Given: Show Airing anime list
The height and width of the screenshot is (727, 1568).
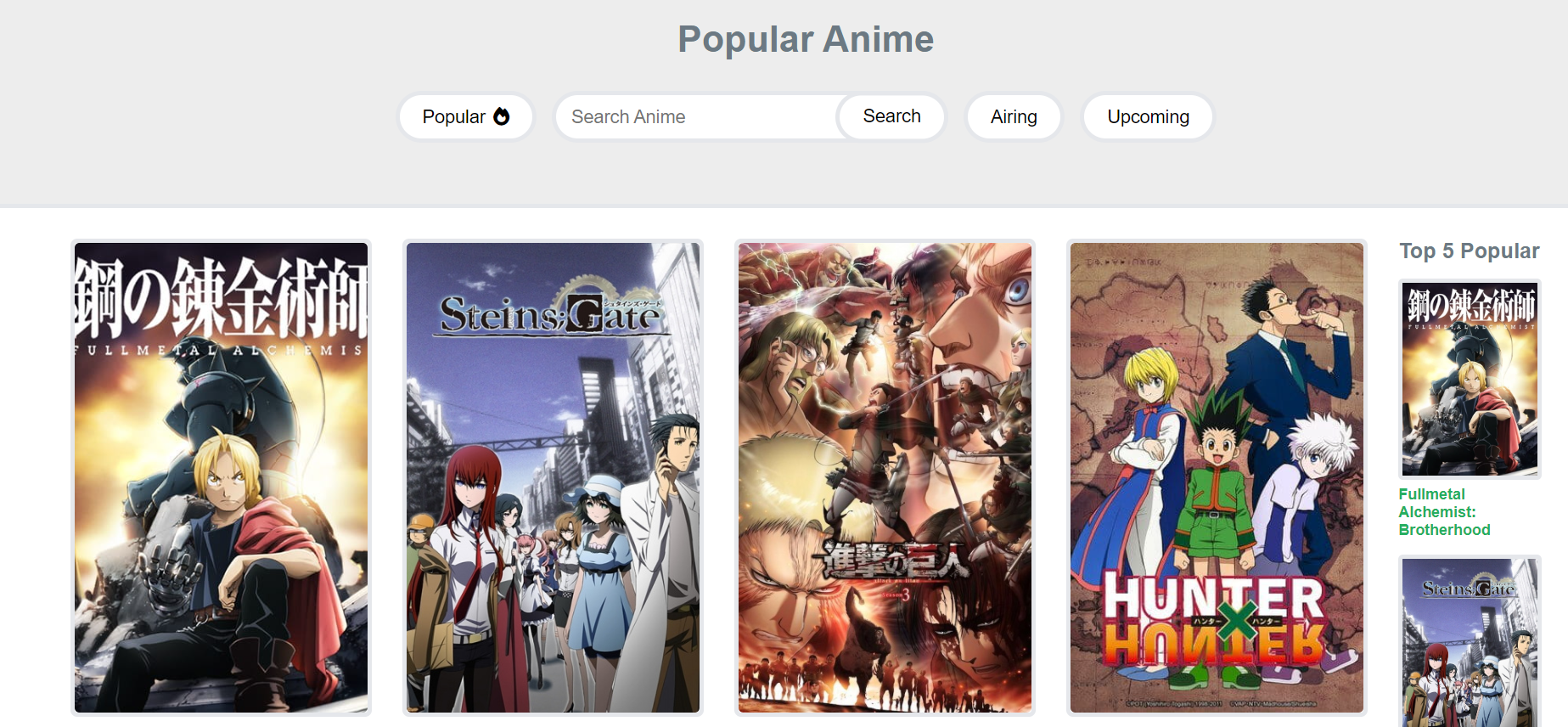Looking at the screenshot, I should [x=1014, y=116].
